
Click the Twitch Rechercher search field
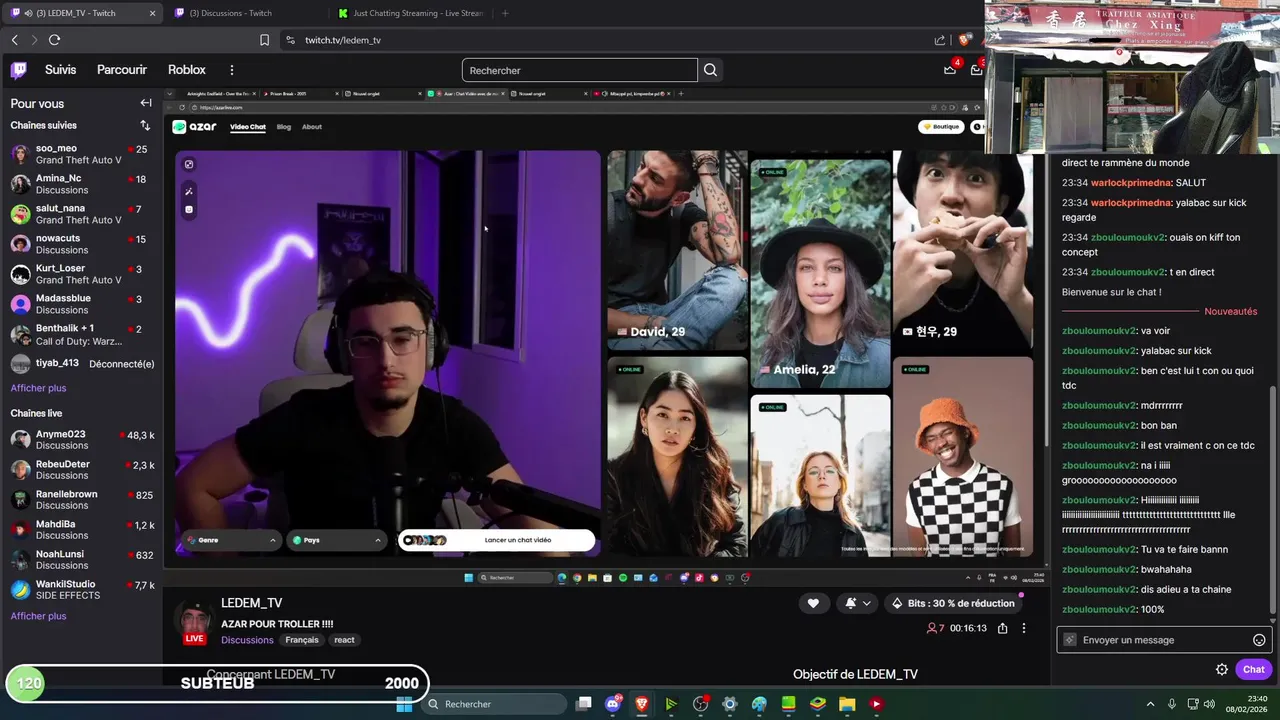(579, 70)
